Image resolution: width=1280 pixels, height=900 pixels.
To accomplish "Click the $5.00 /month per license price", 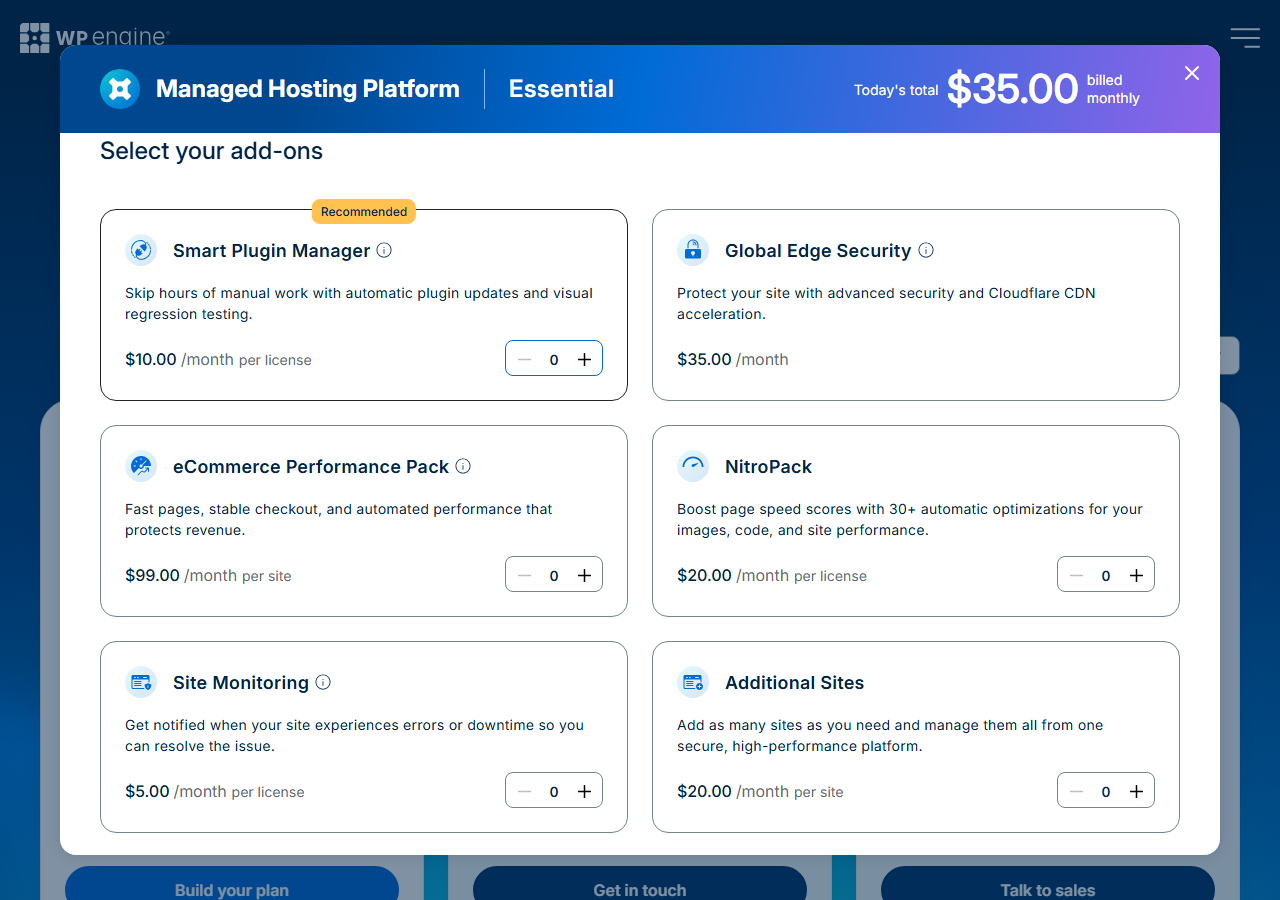I will tap(215, 791).
